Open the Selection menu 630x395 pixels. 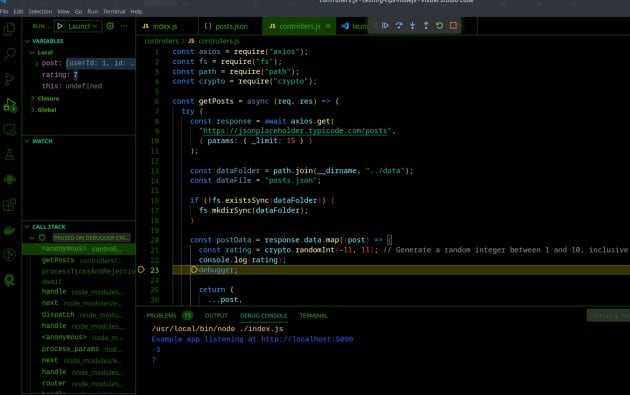pos(40,12)
